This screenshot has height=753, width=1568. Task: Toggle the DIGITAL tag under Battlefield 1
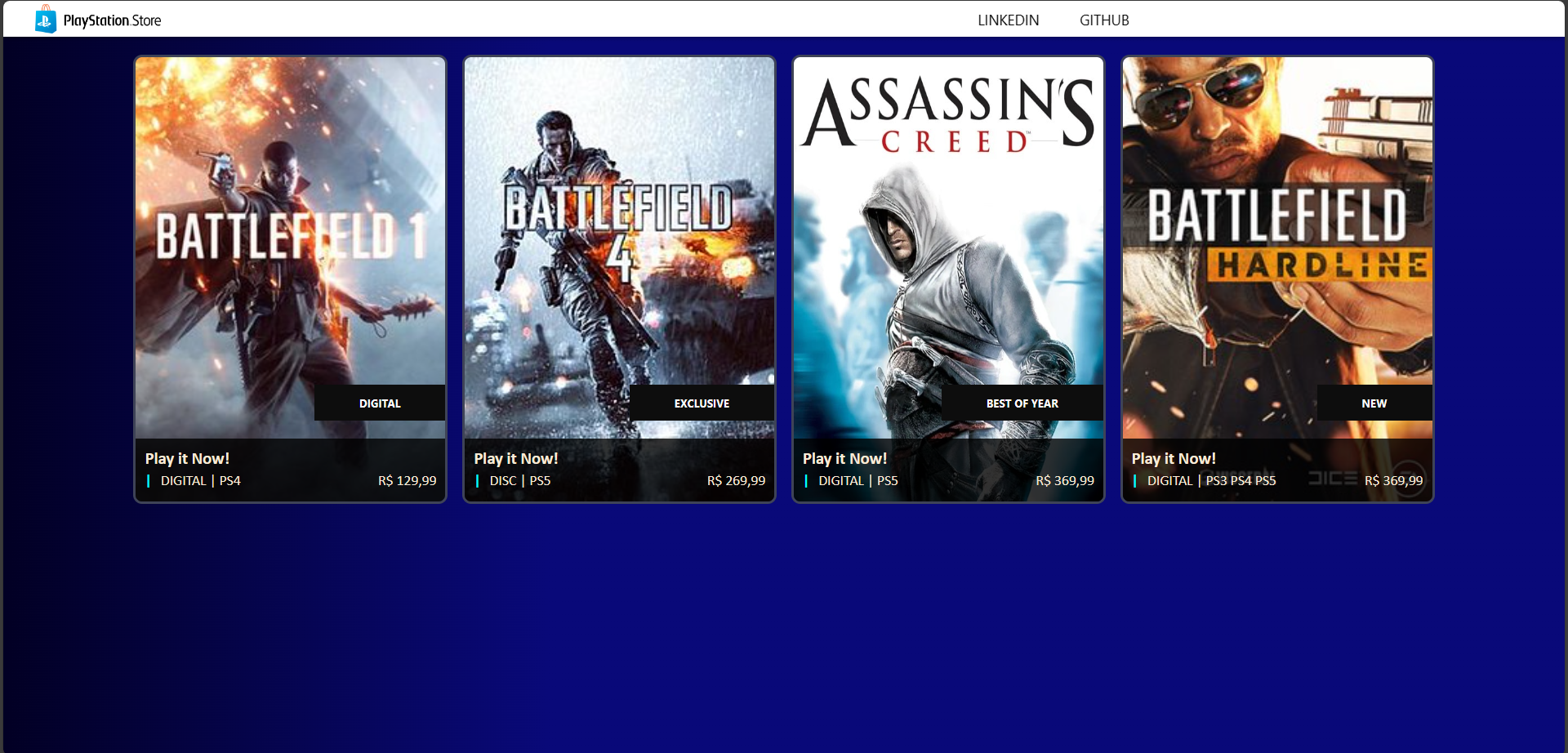pos(183,480)
